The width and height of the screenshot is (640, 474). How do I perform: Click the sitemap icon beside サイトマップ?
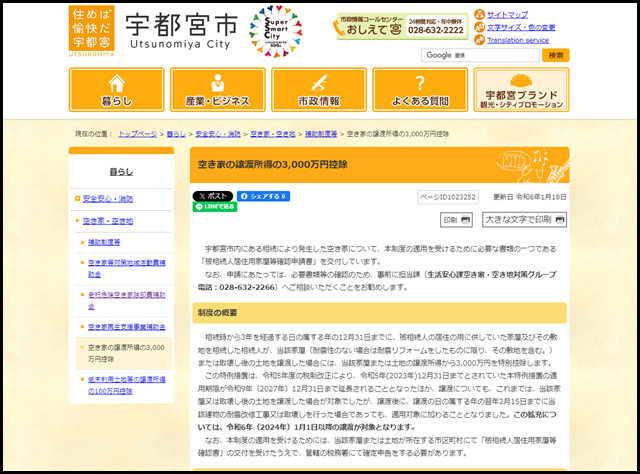pos(479,15)
